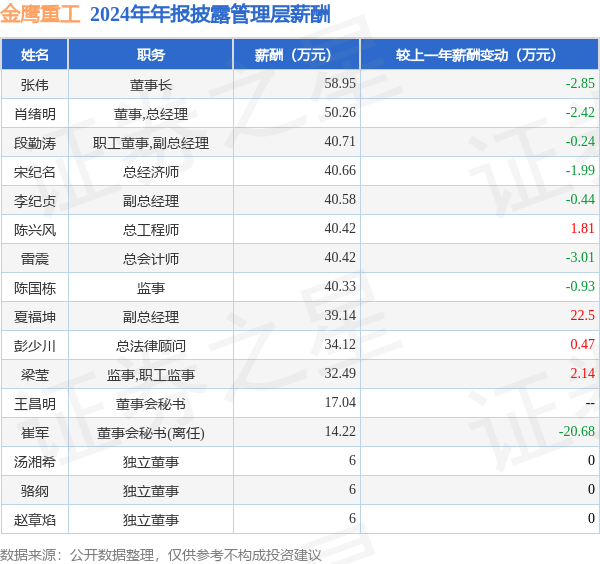Select the 董事长 position cell
Screen dimensions: 600x564
(151, 85)
